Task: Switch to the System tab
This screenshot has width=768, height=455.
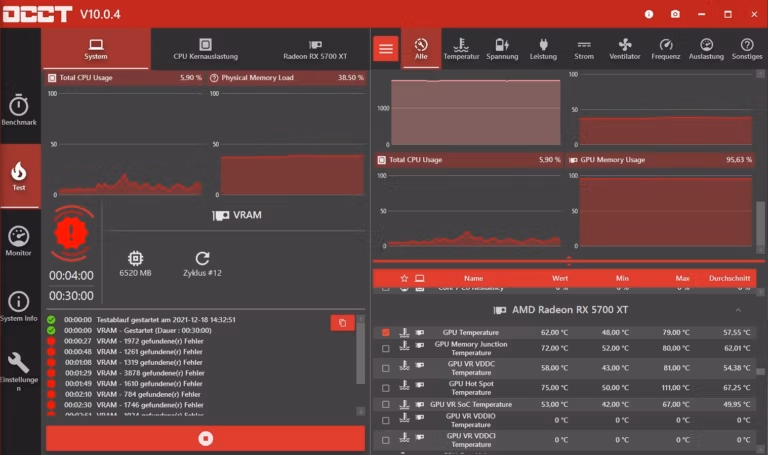Action: (96, 49)
